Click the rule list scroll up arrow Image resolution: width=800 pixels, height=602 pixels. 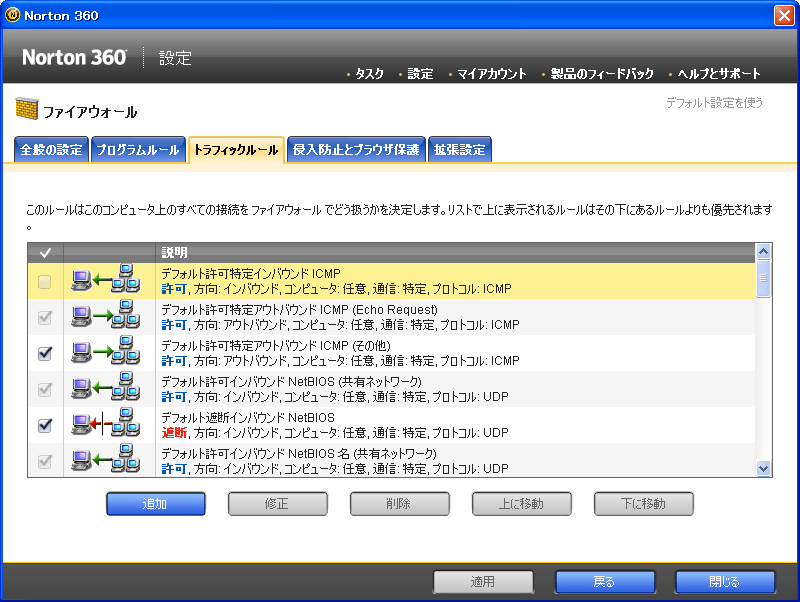point(763,251)
